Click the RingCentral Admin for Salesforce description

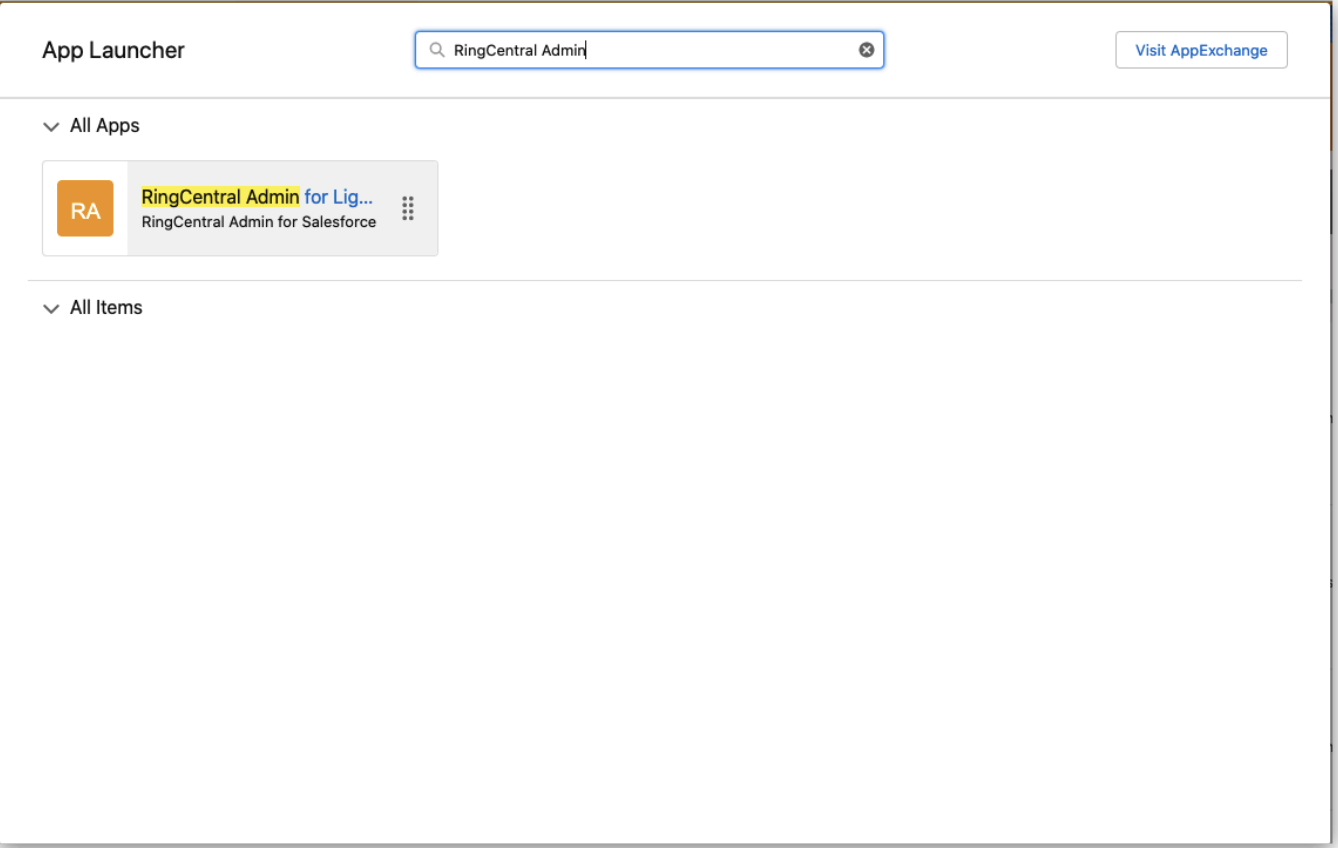[259, 222]
